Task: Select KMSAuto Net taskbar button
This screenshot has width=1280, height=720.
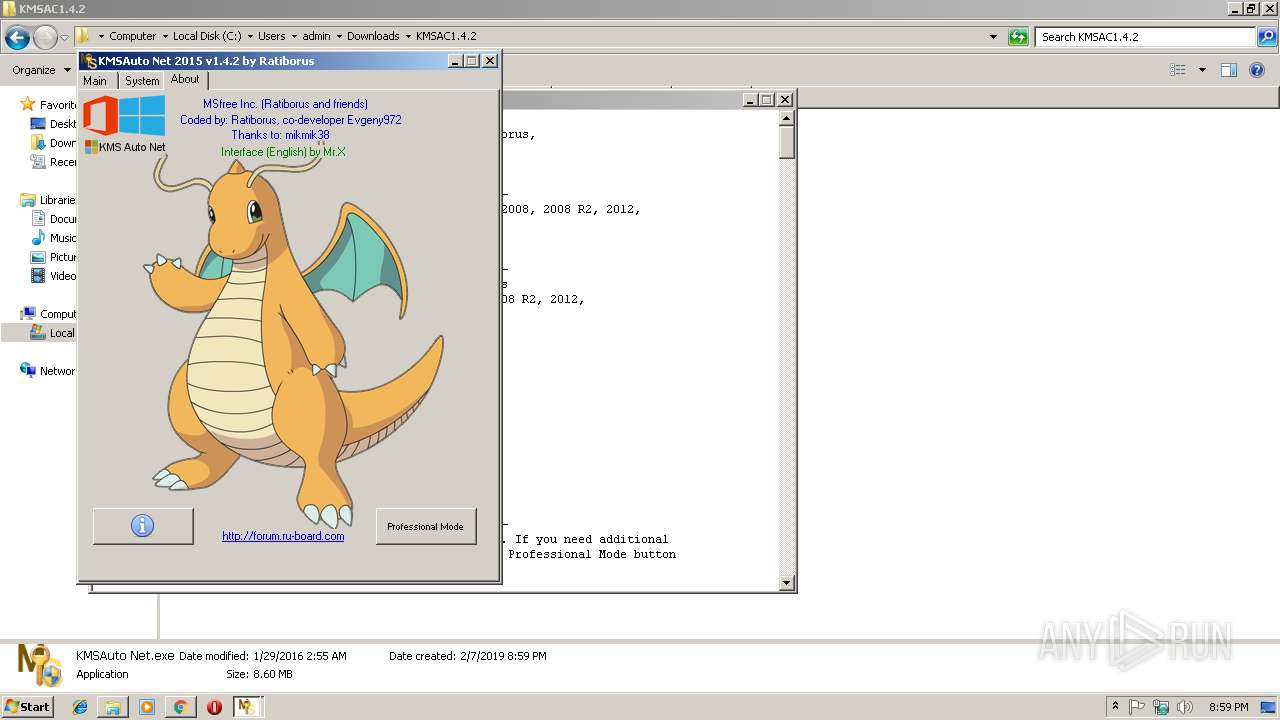Action: click(247, 707)
